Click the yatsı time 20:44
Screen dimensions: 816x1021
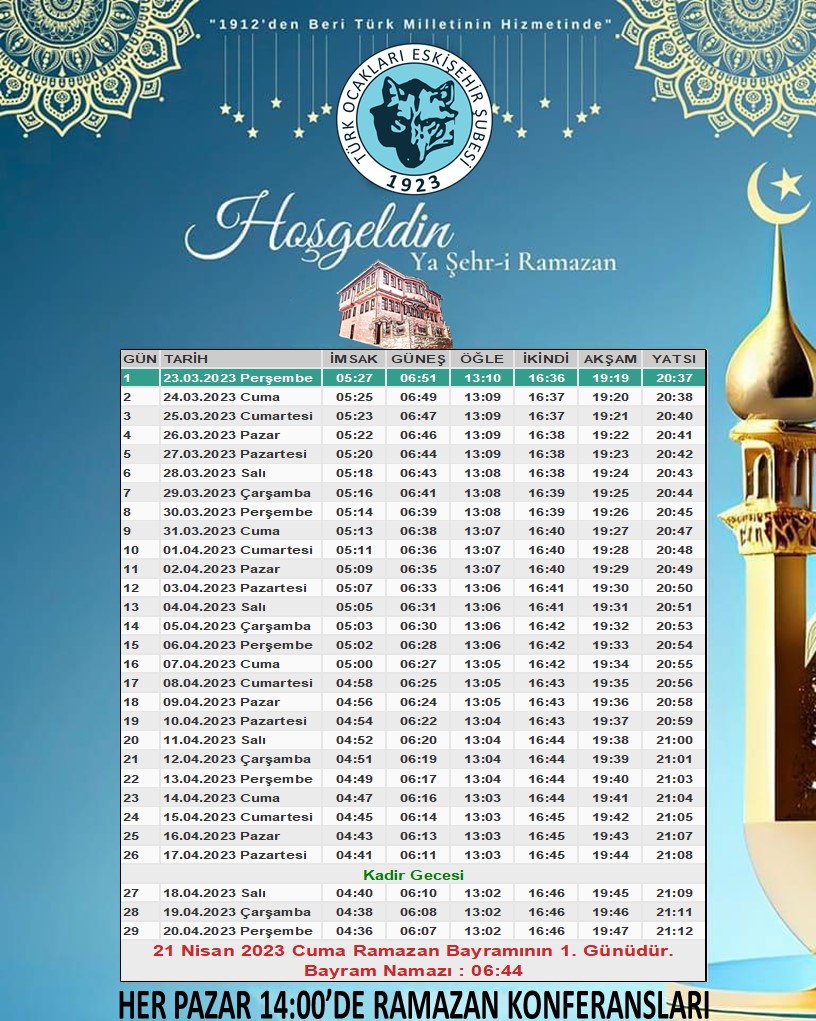point(675,493)
